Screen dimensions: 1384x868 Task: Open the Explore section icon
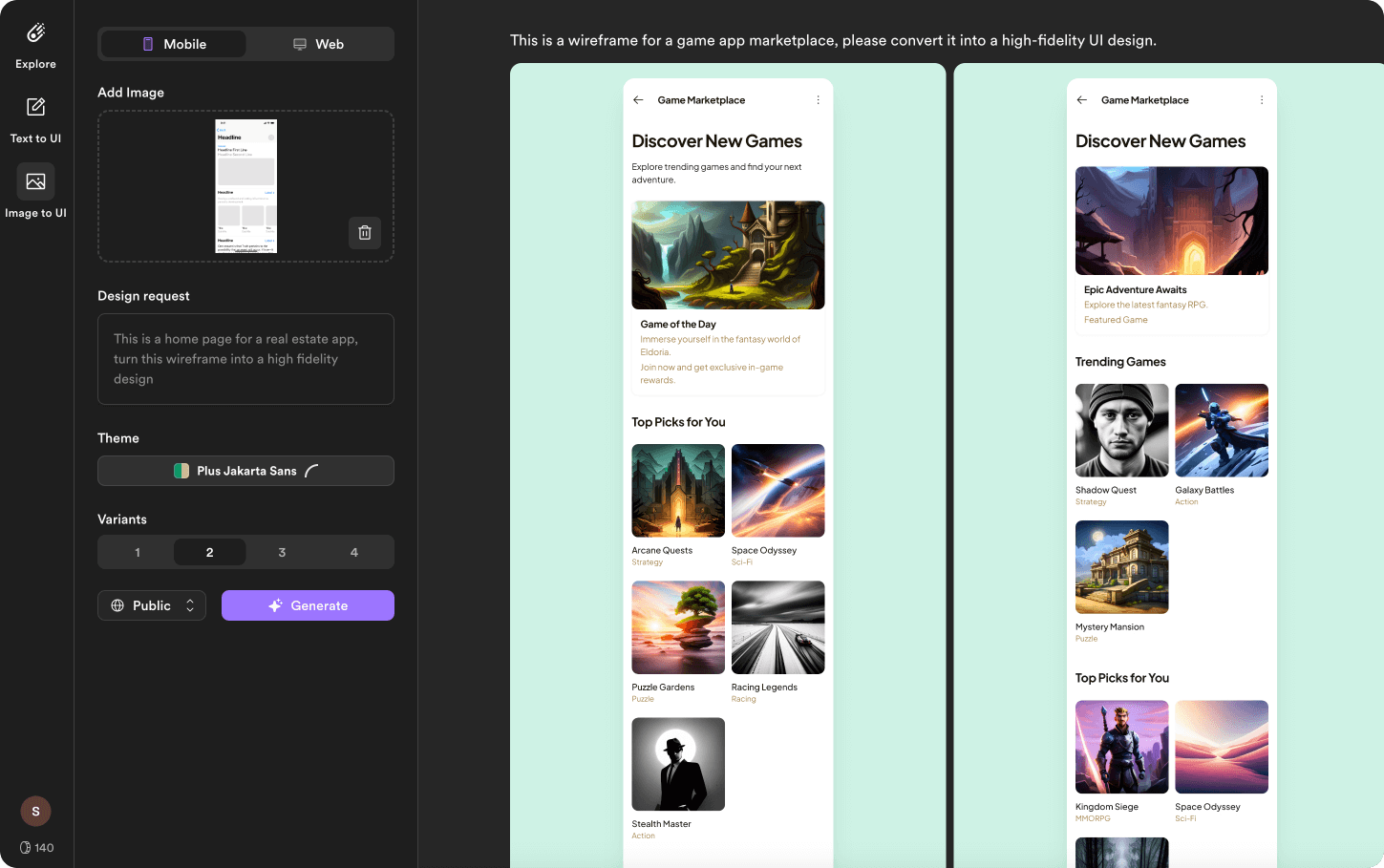pos(35,34)
